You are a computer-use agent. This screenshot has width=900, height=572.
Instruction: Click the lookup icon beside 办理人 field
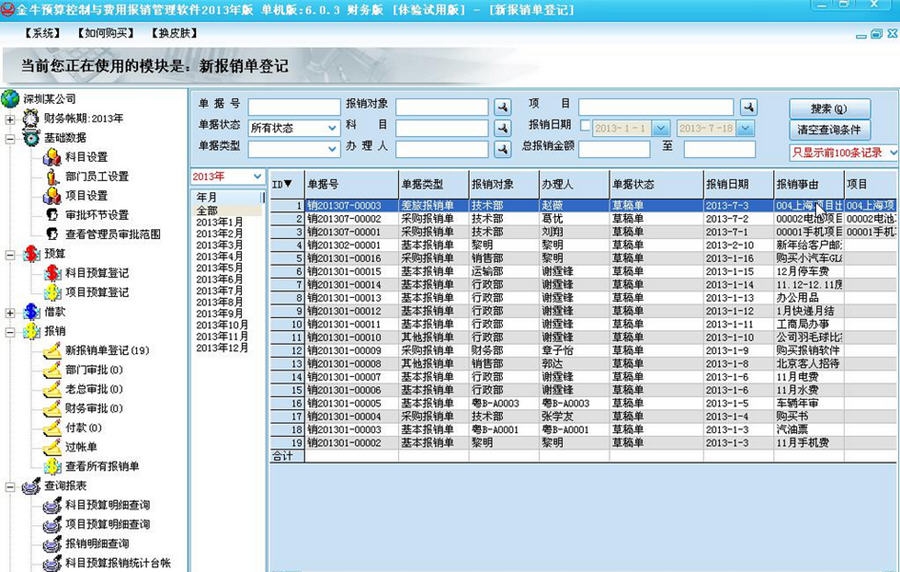[503, 149]
